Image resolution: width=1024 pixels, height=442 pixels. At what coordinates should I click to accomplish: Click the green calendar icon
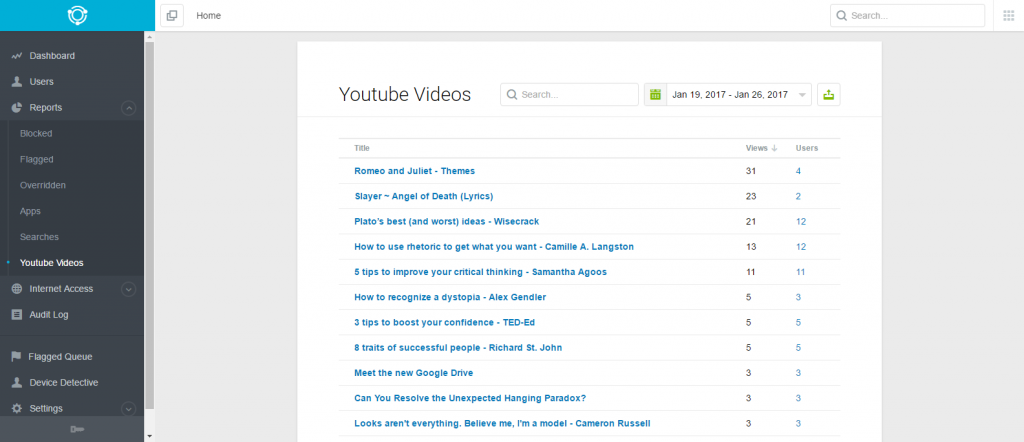[x=655, y=95]
